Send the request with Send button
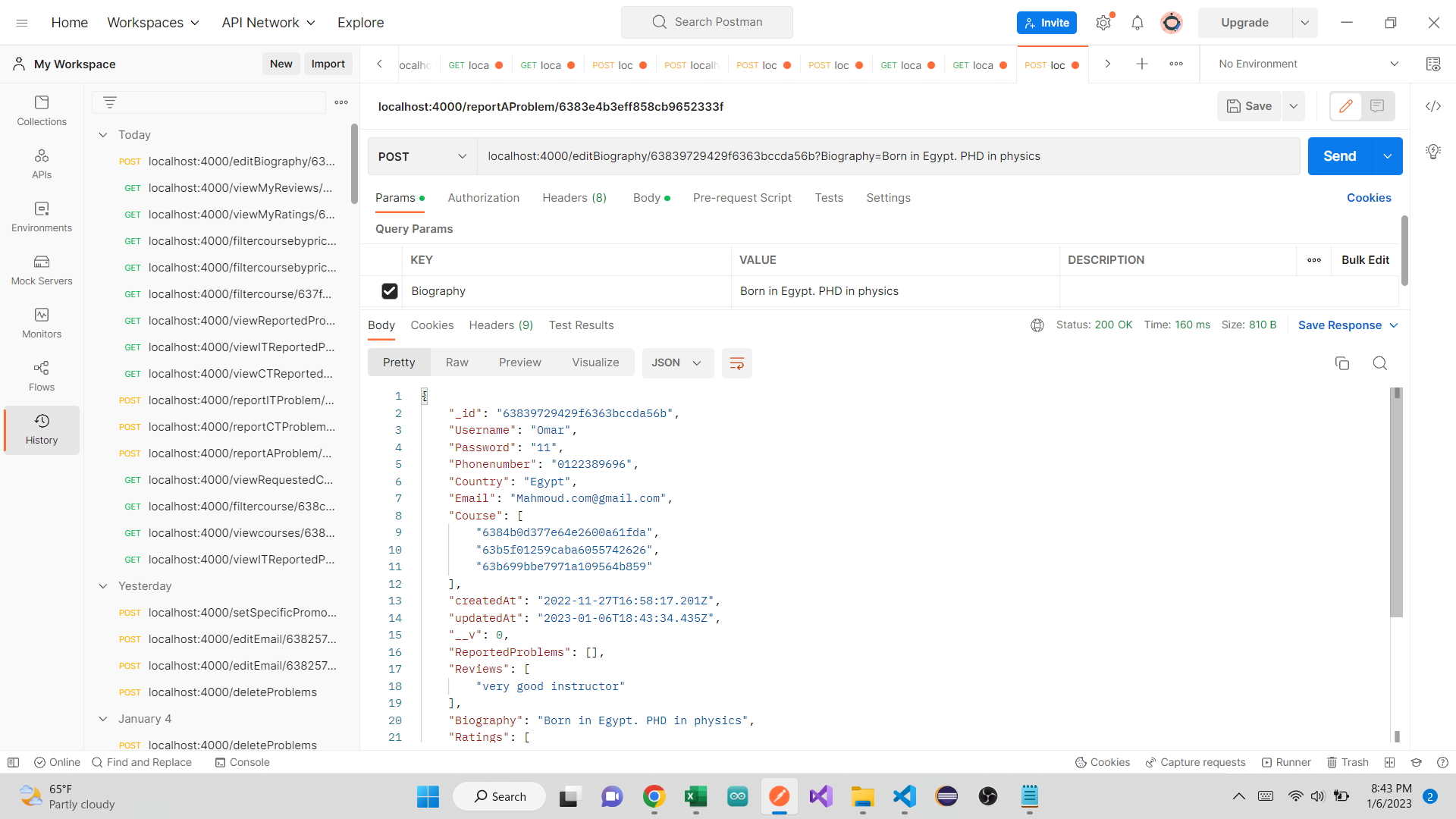Image resolution: width=1456 pixels, height=819 pixels. pos(1340,156)
